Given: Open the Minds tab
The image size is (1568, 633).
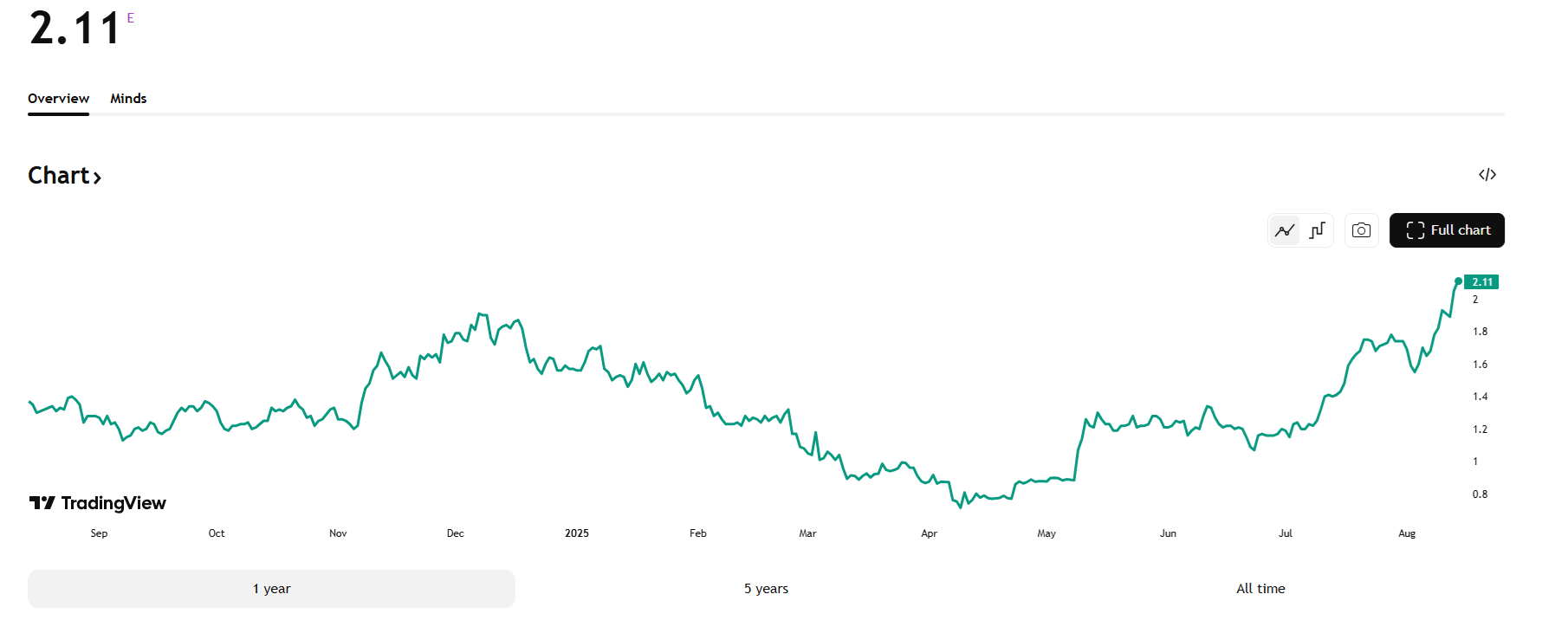Looking at the screenshot, I should (x=128, y=99).
